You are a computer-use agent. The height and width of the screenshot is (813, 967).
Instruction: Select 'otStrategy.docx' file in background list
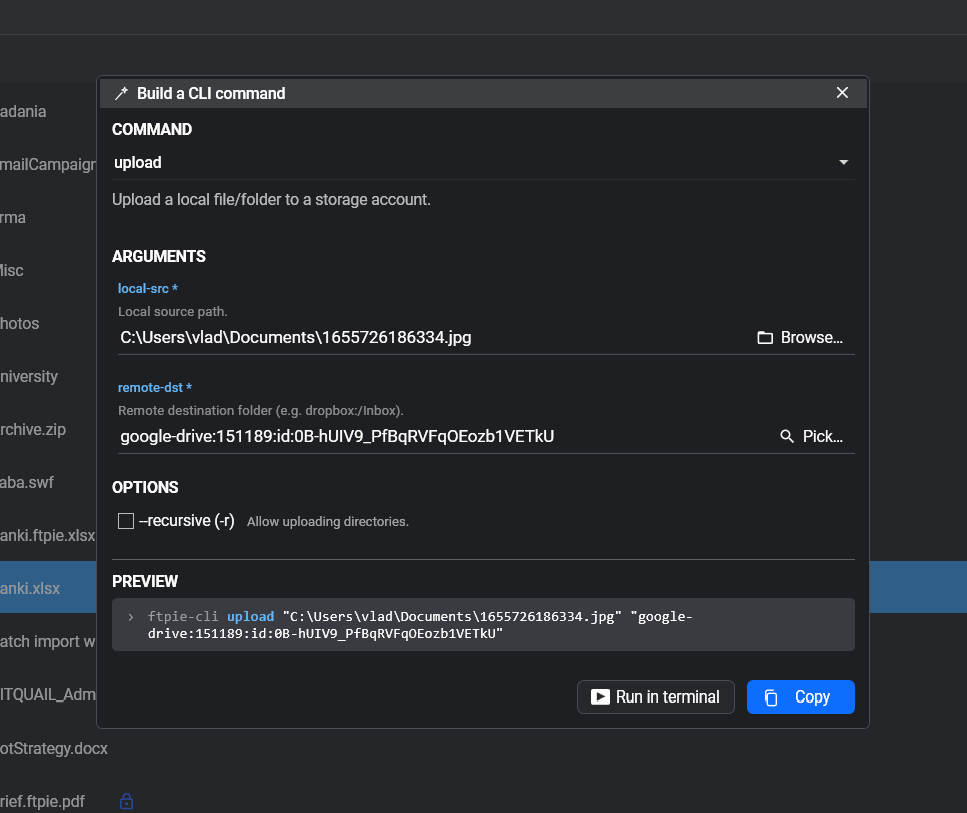coord(54,749)
